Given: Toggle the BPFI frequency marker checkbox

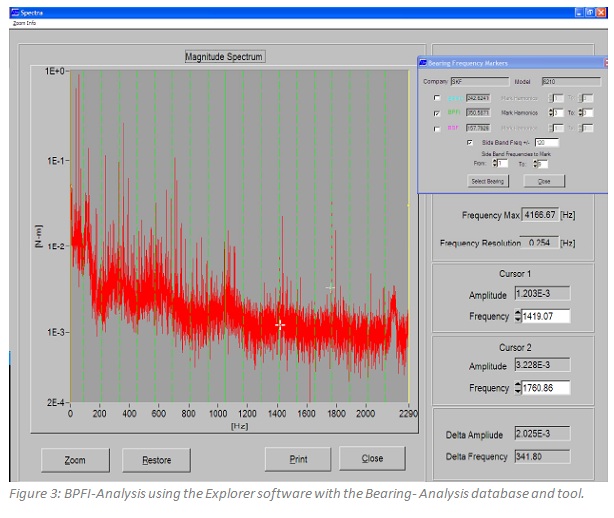Looking at the screenshot, I should point(437,113).
